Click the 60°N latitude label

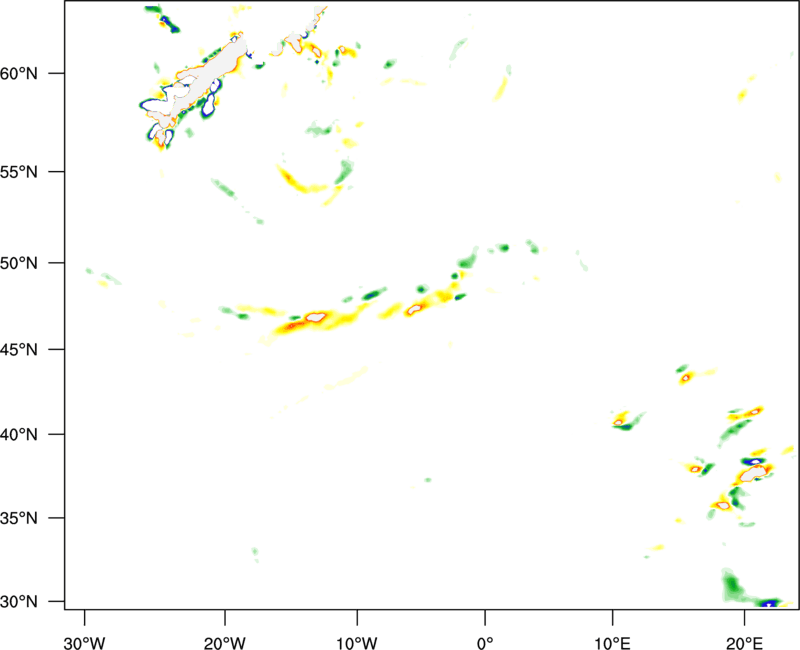tap(19, 74)
